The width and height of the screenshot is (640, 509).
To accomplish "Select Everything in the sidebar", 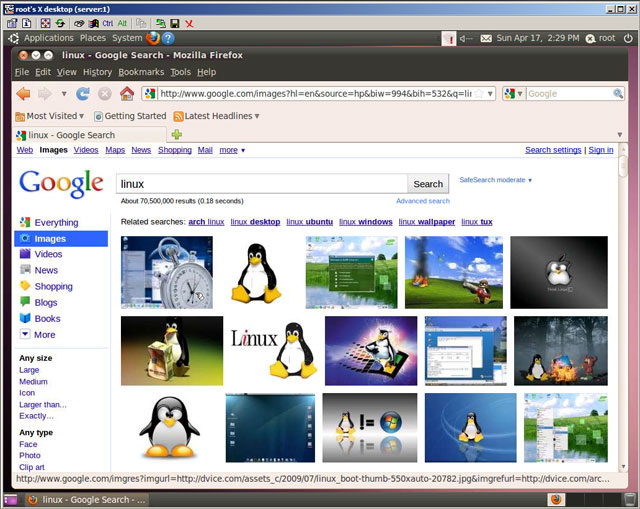I will (x=56, y=222).
